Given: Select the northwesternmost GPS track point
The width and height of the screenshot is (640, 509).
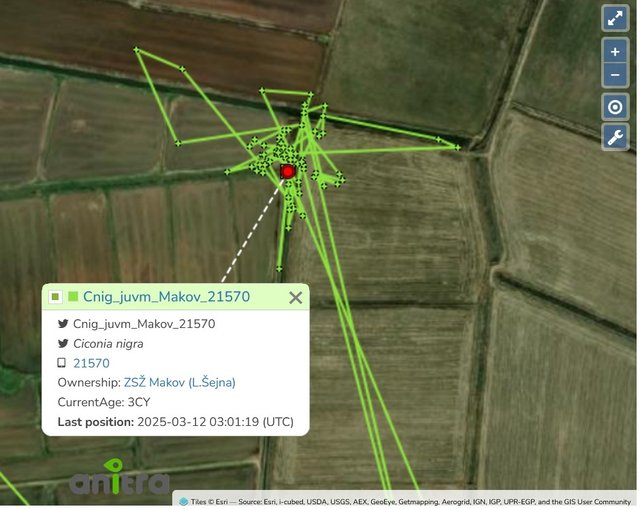Looking at the screenshot, I should click(137, 50).
